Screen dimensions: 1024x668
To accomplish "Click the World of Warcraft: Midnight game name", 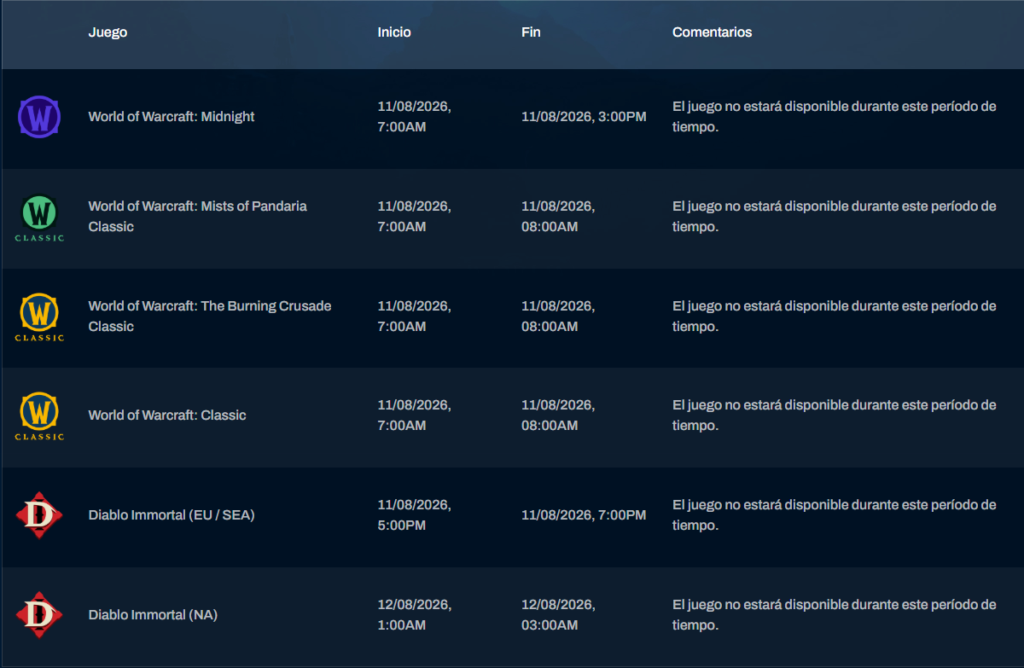I will pyautogui.click(x=171, y=117).
